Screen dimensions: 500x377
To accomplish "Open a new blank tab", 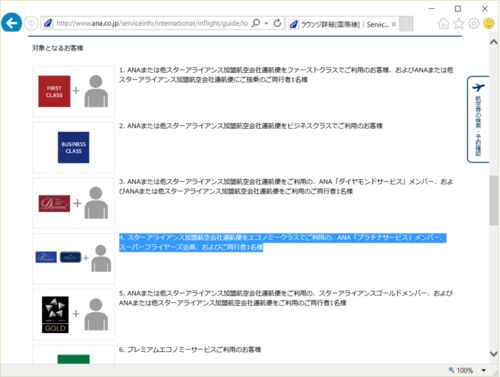I will (x=406, y=24).
